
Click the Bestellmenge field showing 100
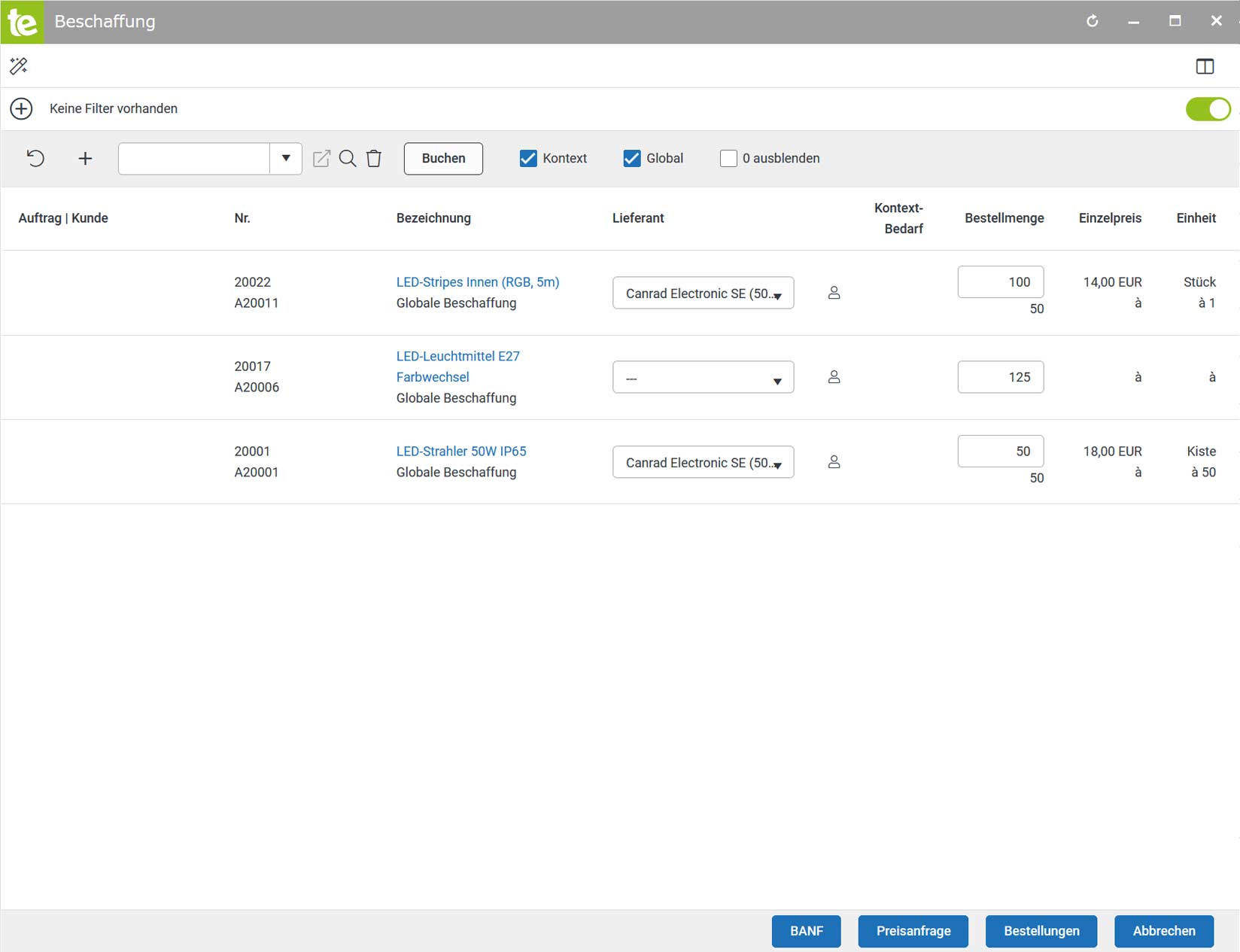pos(1000,281)
